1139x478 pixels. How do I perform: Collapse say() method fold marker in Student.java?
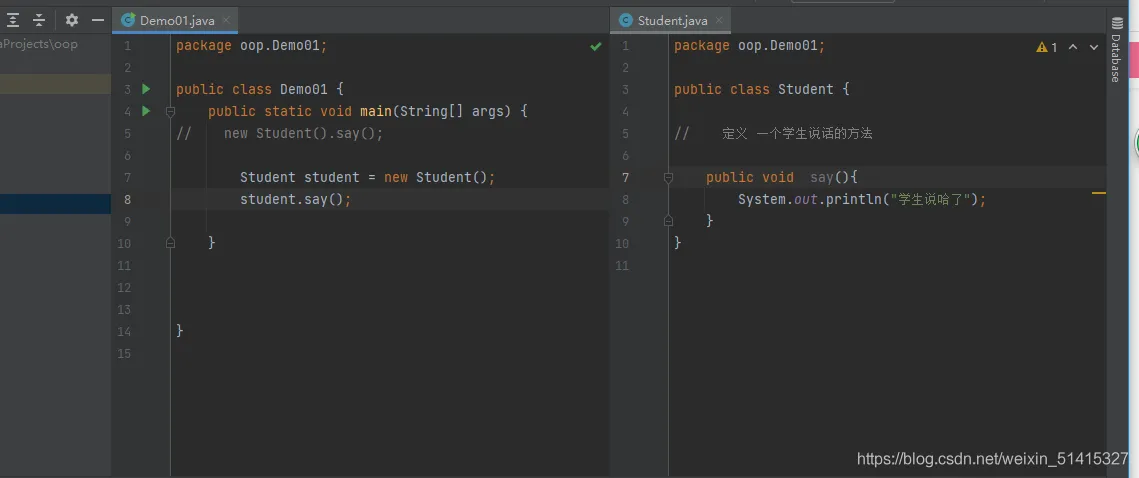(668, 177)
